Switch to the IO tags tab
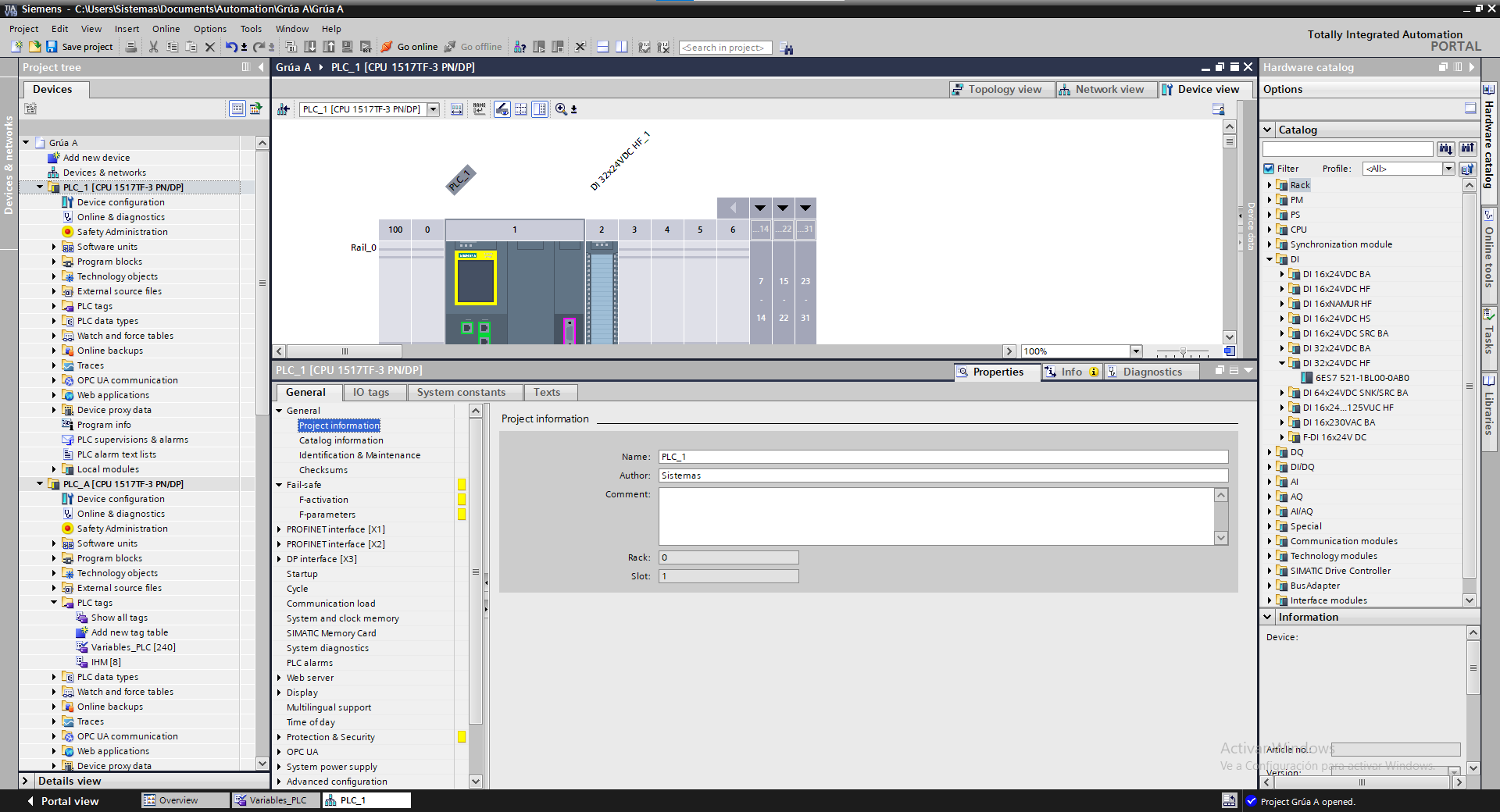This screenshot has width=1500, height=812. (370, 392)
